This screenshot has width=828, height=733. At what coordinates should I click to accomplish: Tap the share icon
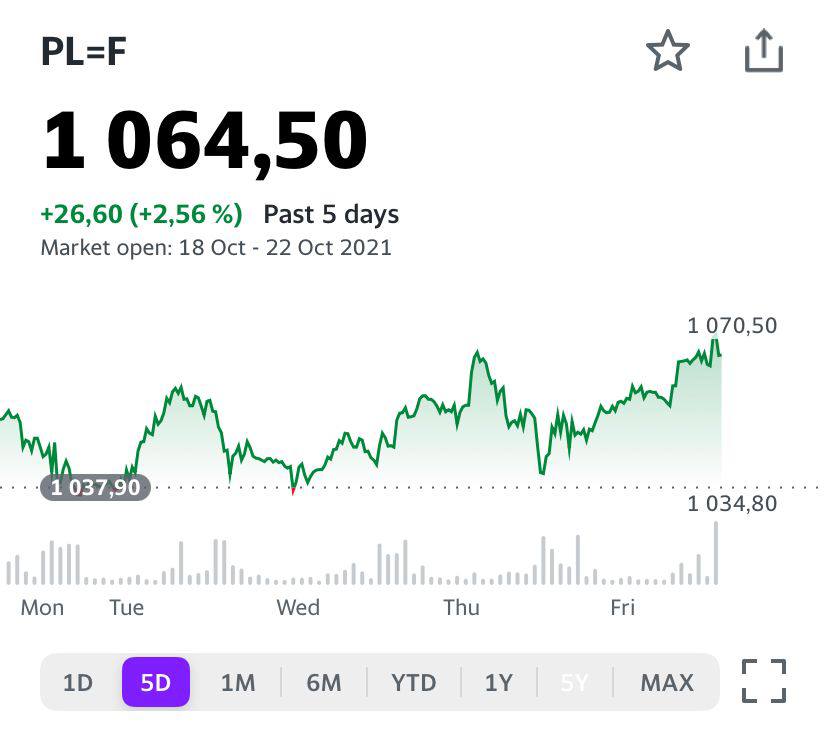coord(764,51)
